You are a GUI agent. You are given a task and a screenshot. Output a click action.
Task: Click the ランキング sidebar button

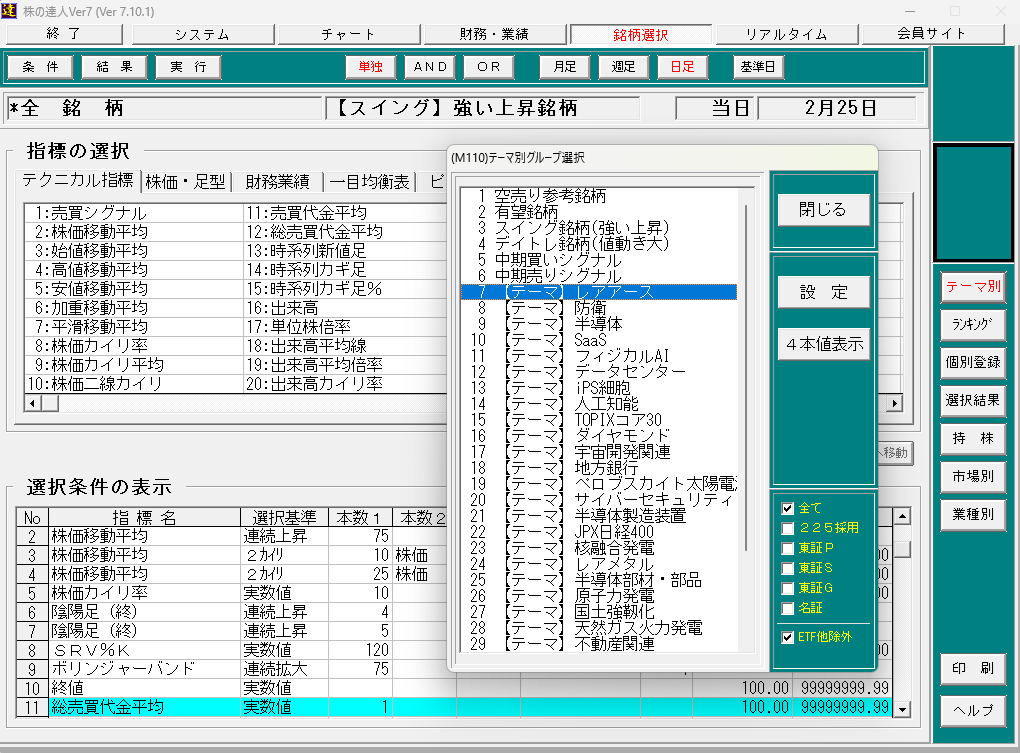[972, 324]
